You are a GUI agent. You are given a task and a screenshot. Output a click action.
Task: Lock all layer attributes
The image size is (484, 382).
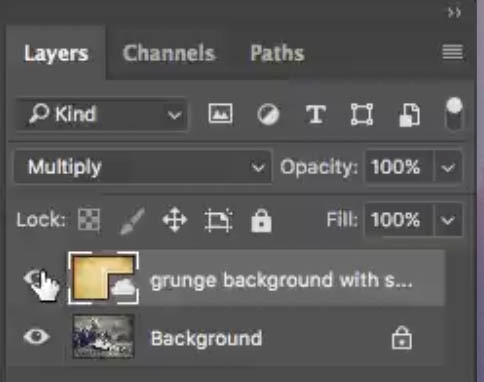pyautogui.click(x=261, y=220)
